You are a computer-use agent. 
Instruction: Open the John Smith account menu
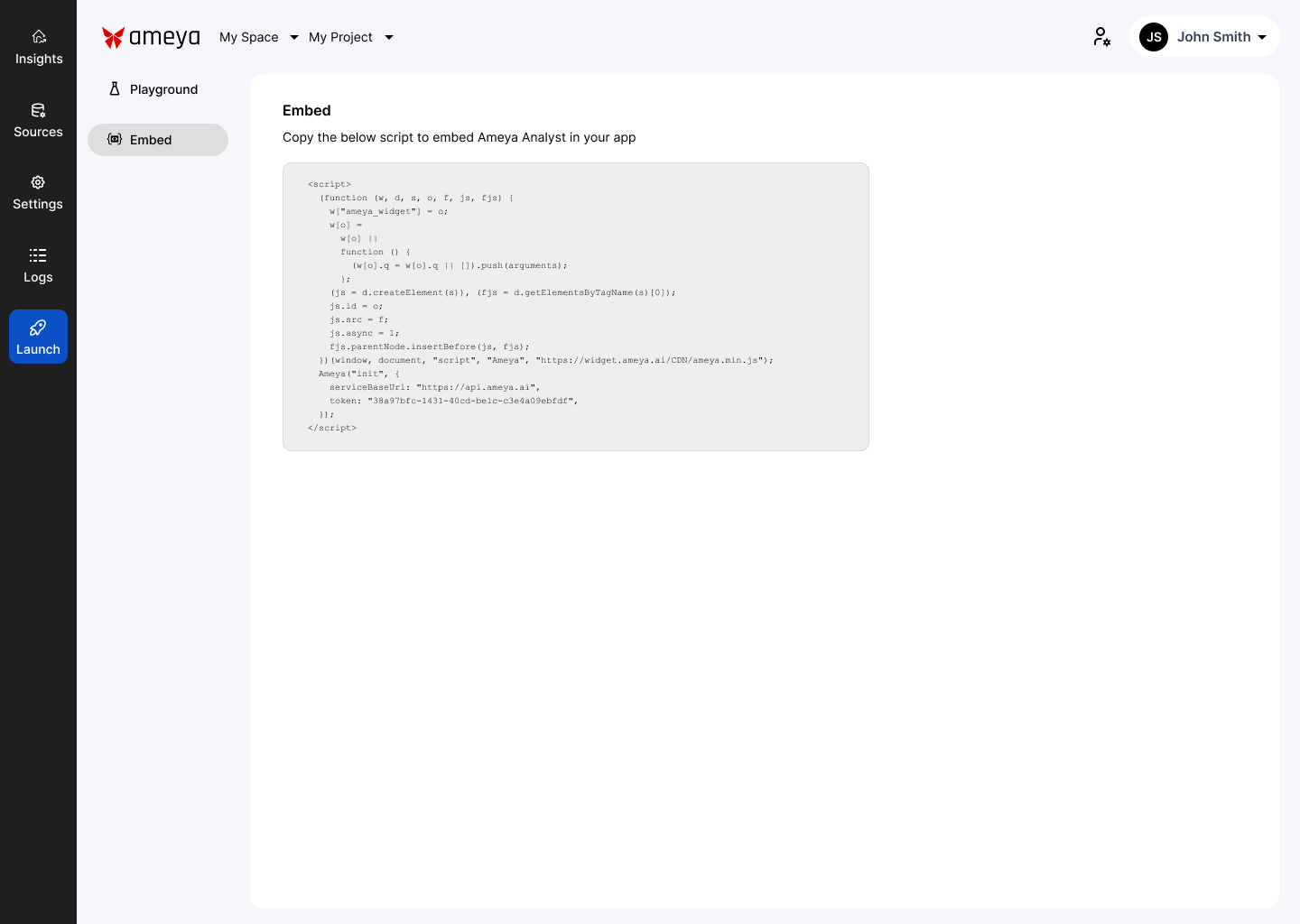click(1204, 37)
